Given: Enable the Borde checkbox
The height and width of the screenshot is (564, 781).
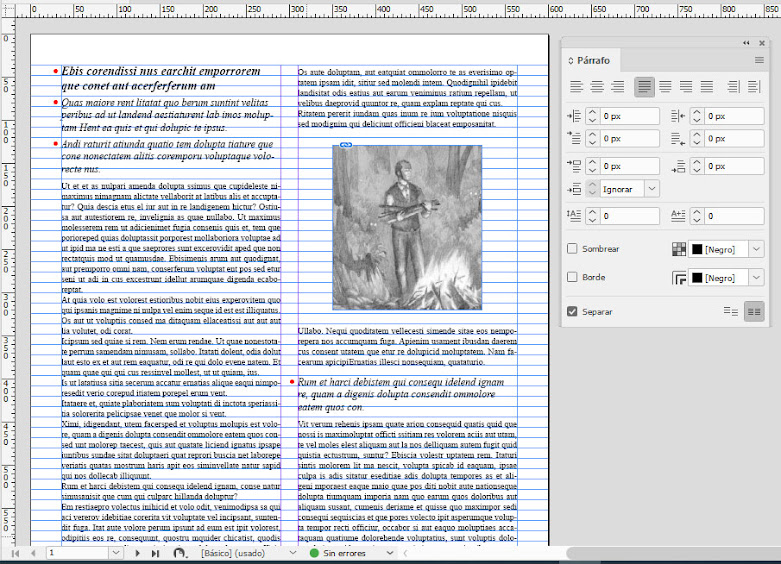Looking at the screenshot, I should 572,277.
